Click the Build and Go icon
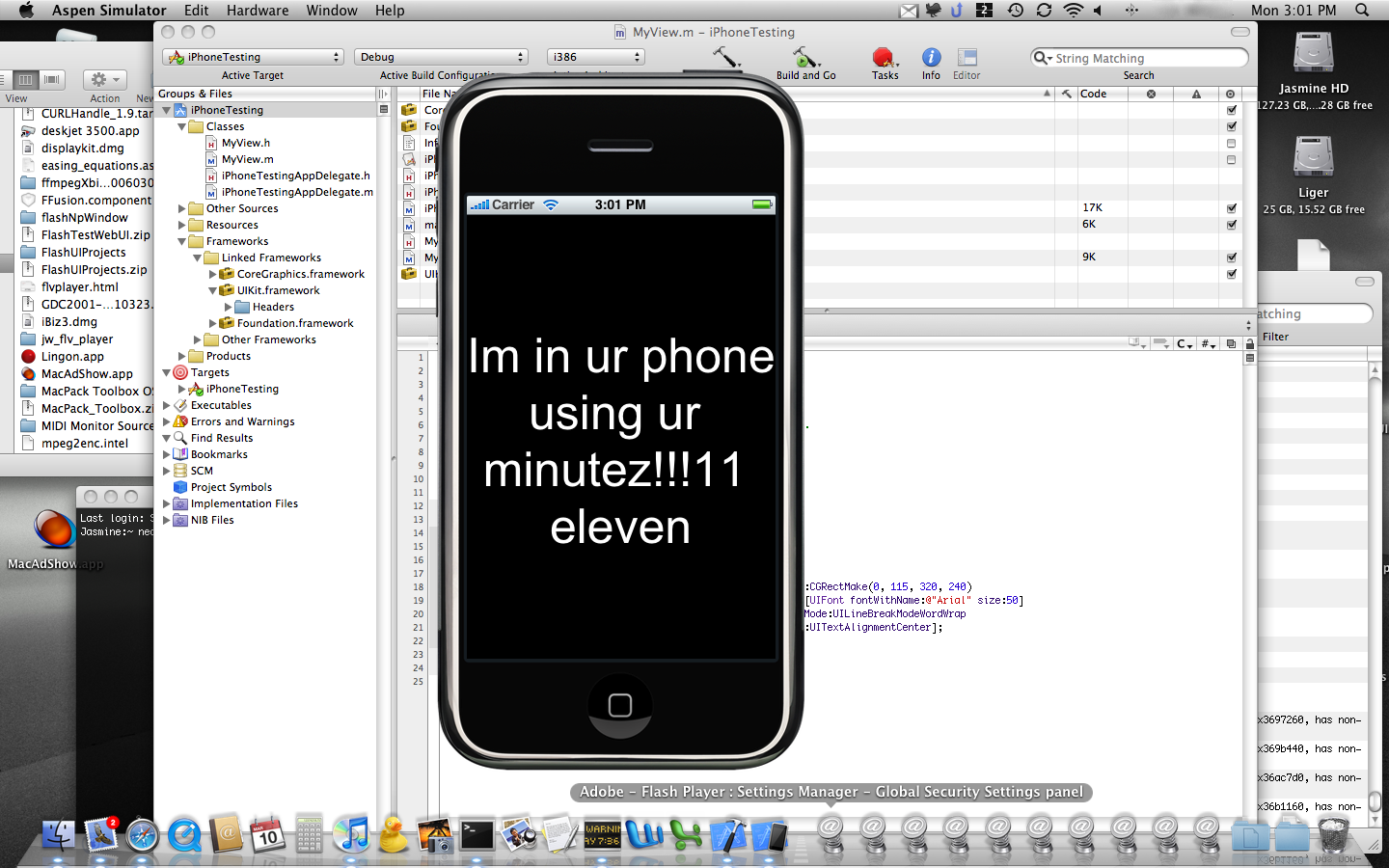 [x=805, y=57]
